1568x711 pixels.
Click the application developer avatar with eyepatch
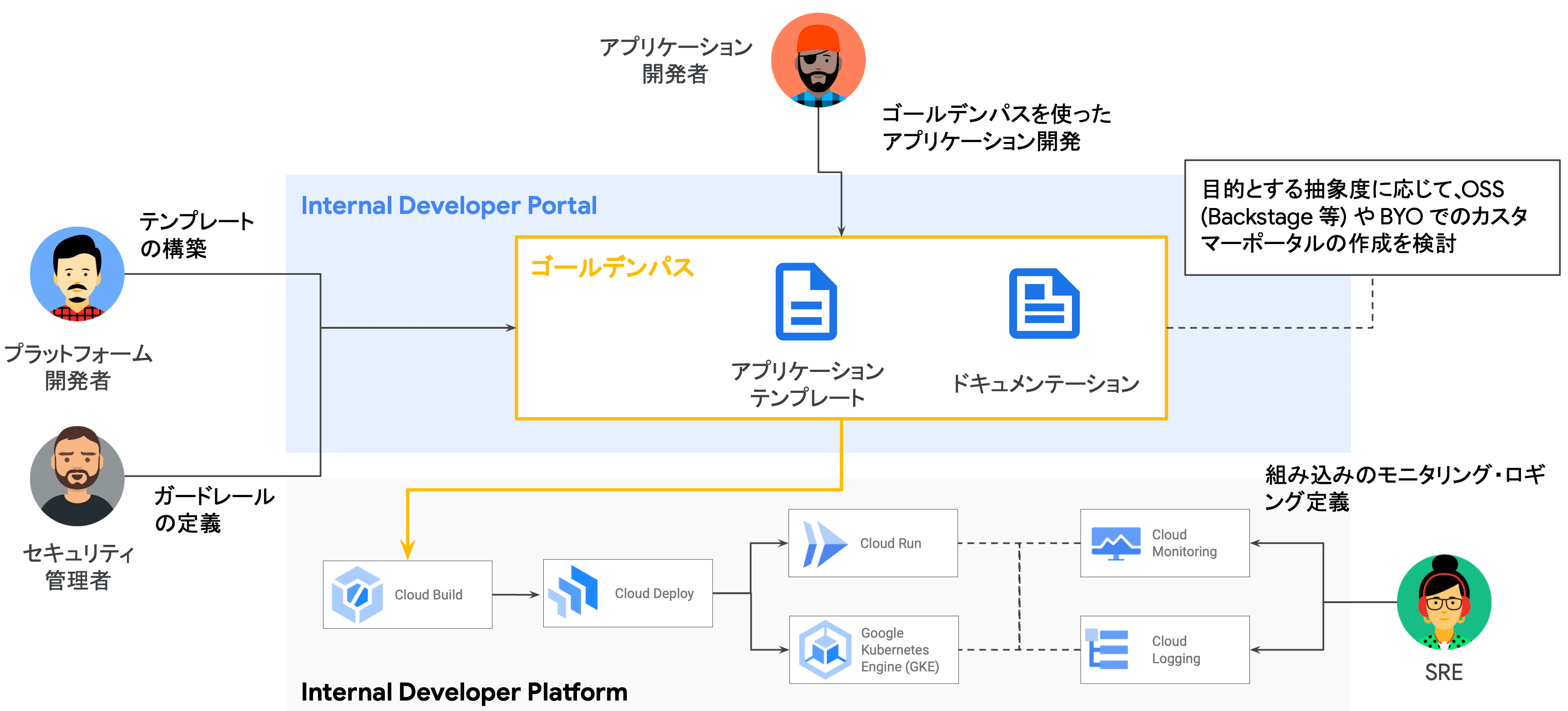point(818,60)
